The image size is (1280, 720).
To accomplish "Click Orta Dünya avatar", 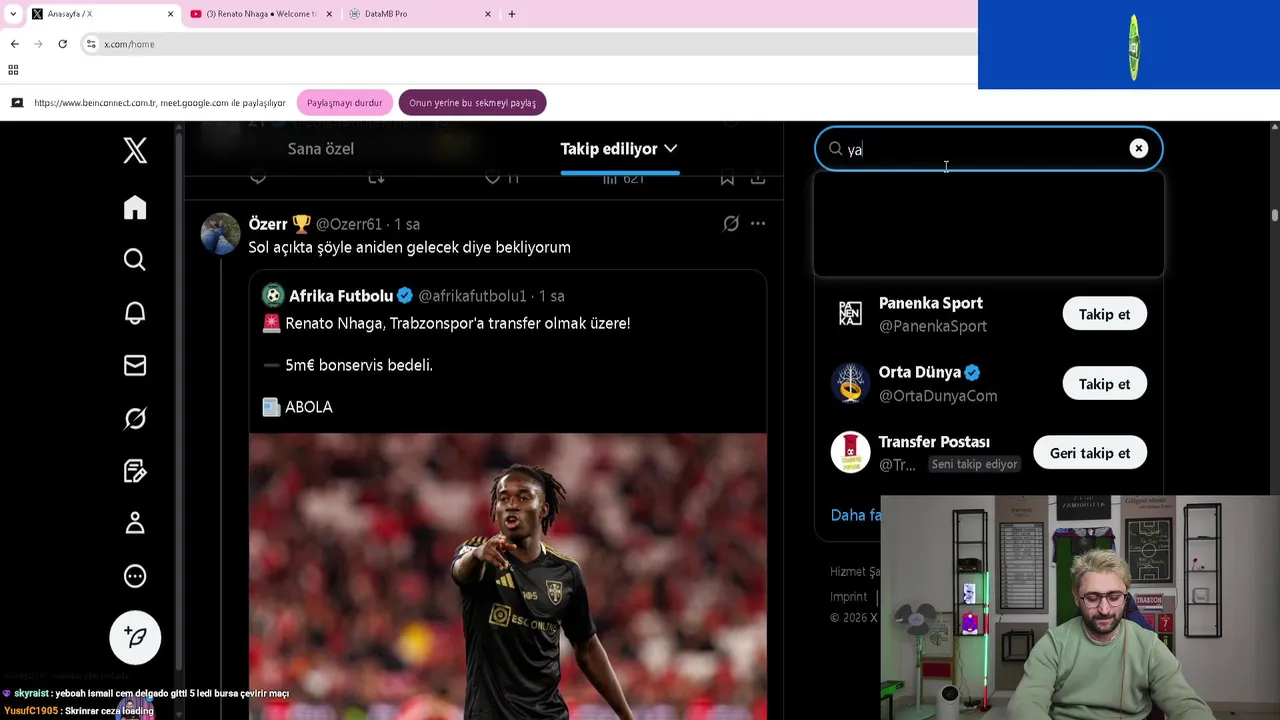I will click(x=850, y=384).
